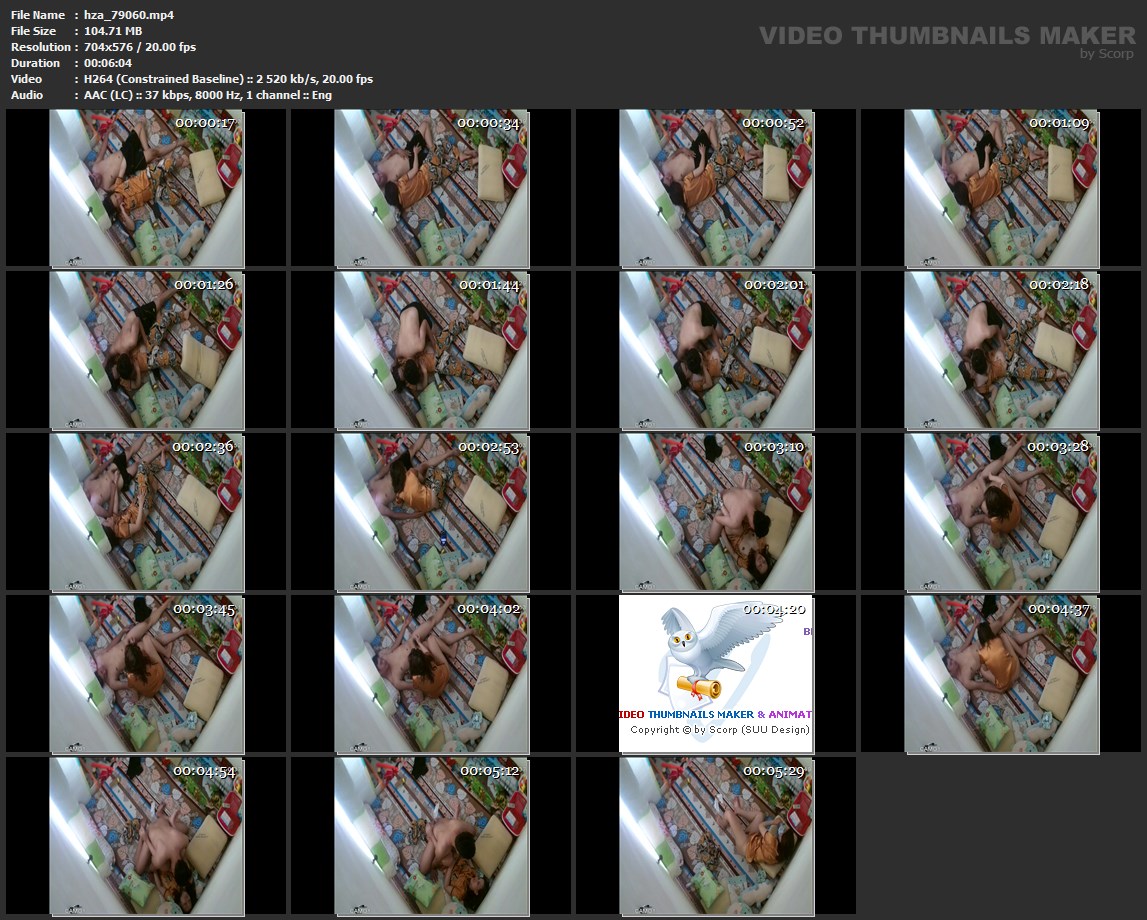Click the 'Copyright © by Scorp (SUU Design)' text

(719, 730)
